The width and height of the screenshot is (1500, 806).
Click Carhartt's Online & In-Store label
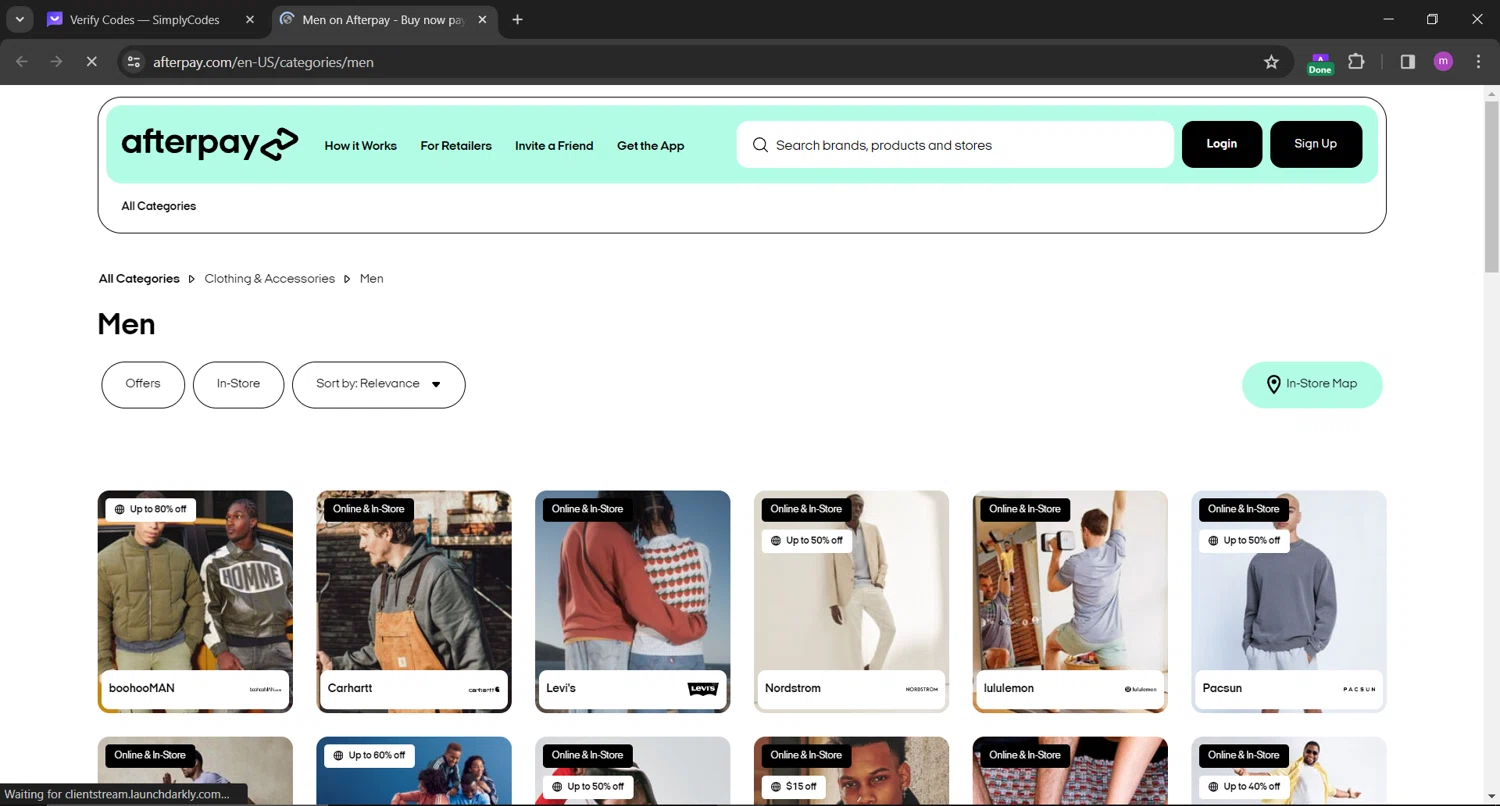368,509
